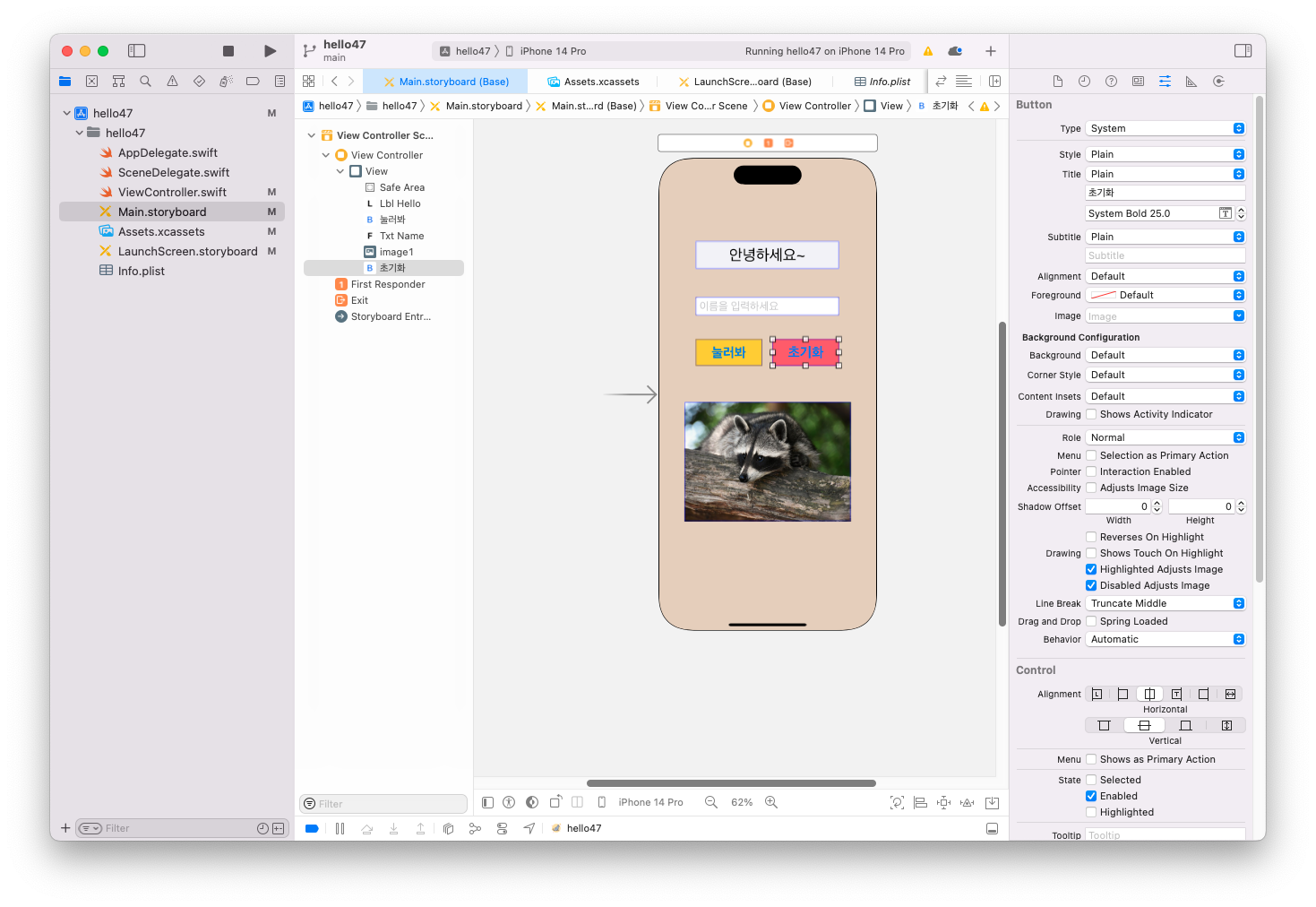Toggle Interaction Enabled pointer checkbox
The width and height of the screenshot is (1316, 907).
coord(1091,471)
